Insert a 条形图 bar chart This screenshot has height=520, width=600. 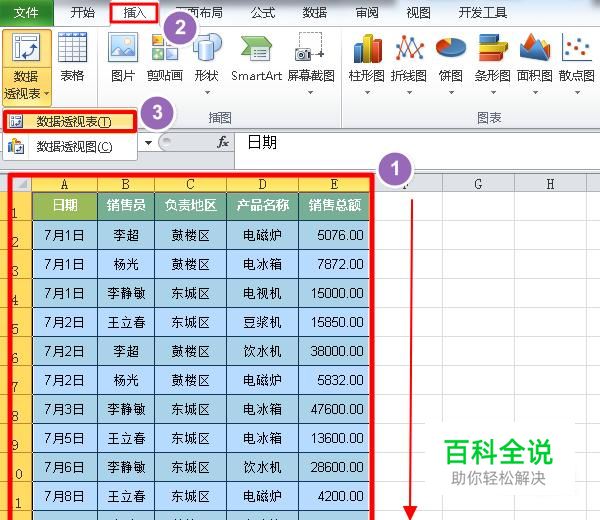(x=493, y=48)
